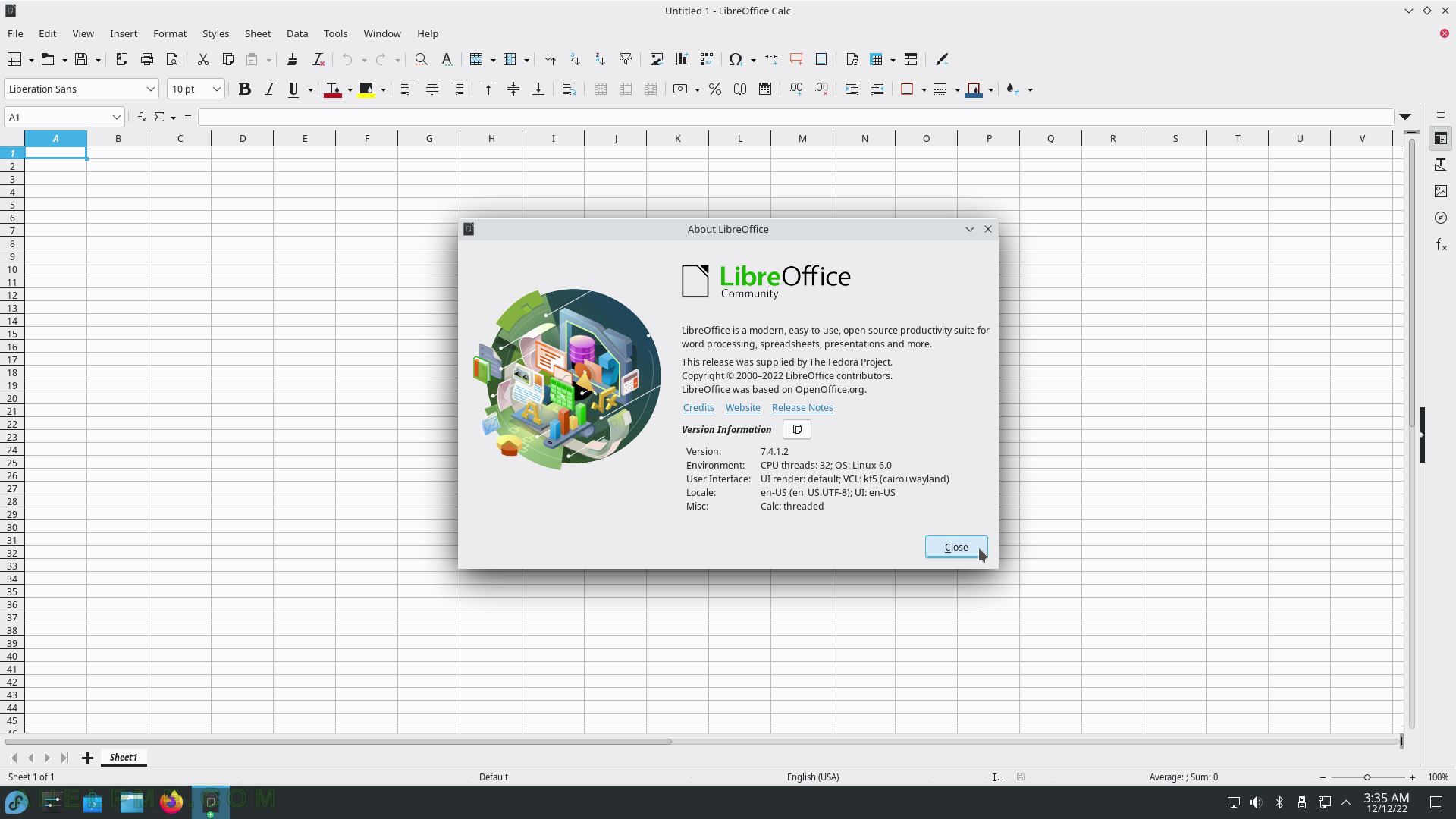Click the Clone Formatting paintbrush icon
The image size is (1456, 819).
(x=292, y=59)
